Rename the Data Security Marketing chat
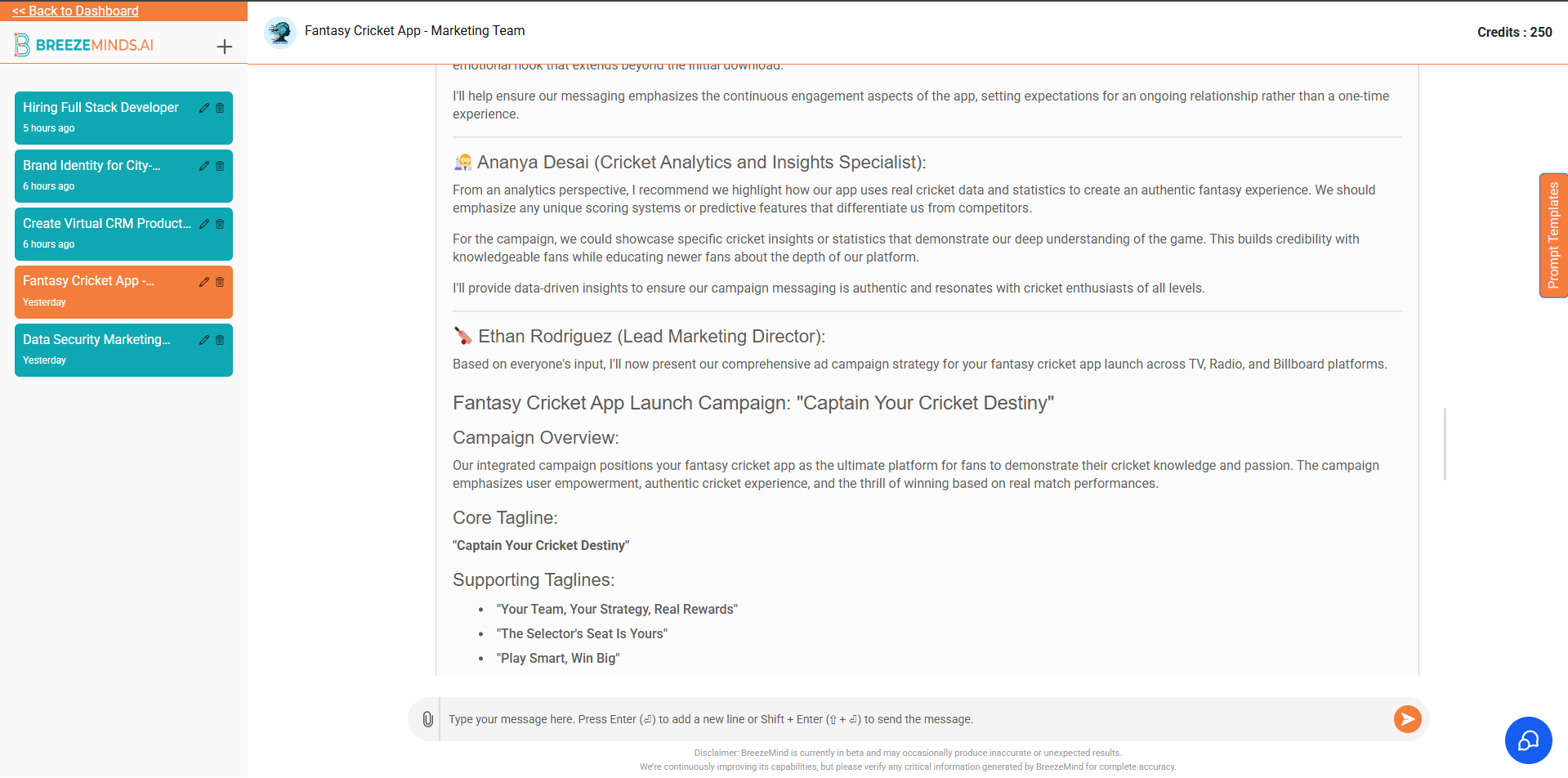 click(x=204, y=340)
